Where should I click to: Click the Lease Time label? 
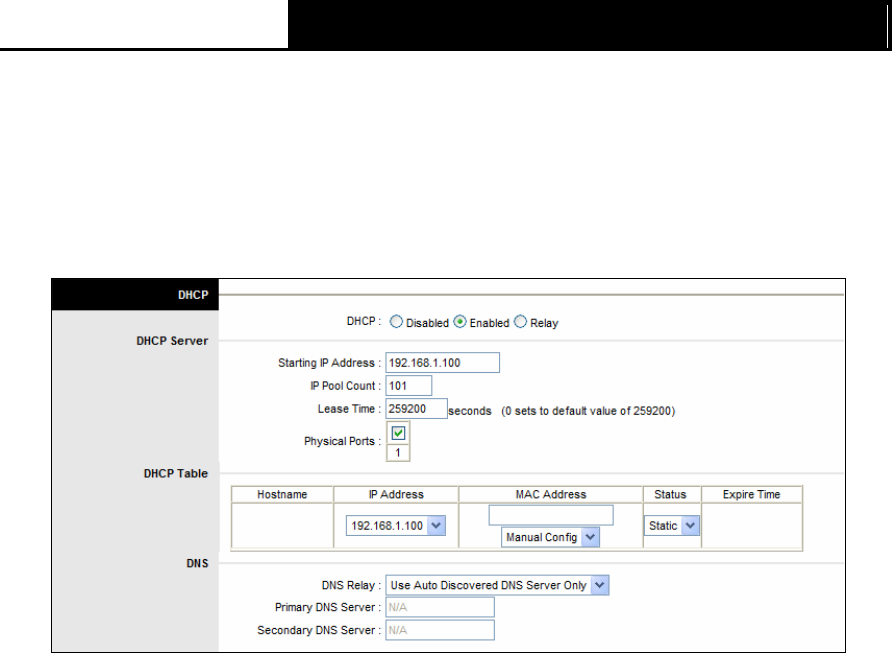pos(349,409)
